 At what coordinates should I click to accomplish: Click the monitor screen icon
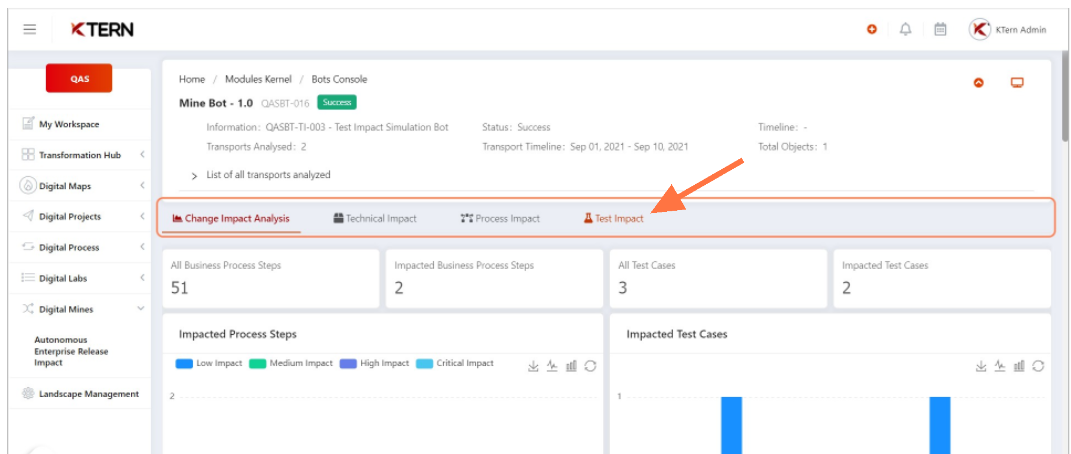coord(1017,83)
